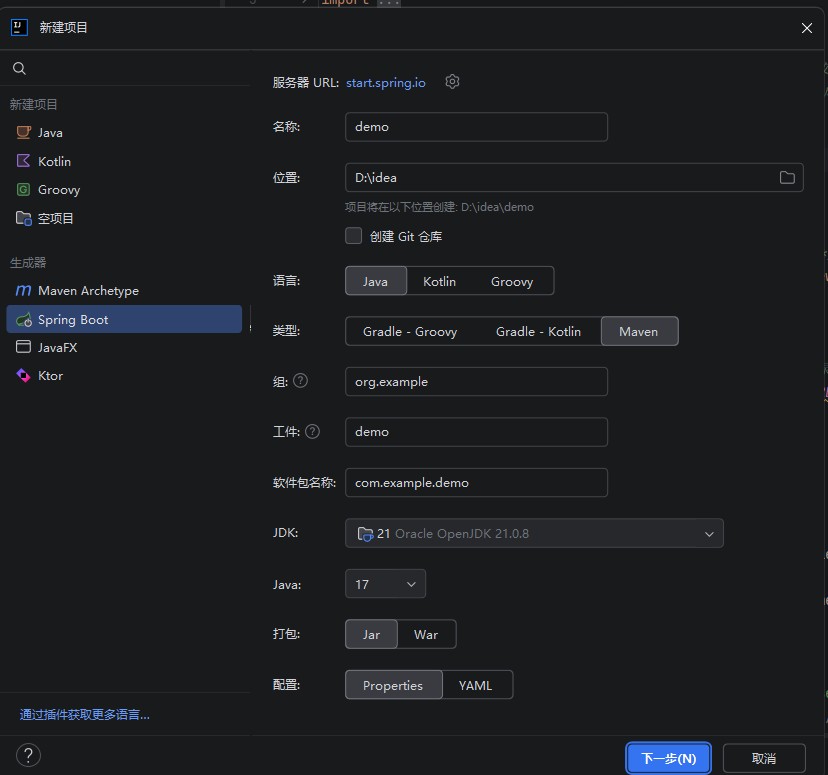Click the hint text D:\idea\demo
This screenshot has width=828, height=775.
(x=497, y=207)
